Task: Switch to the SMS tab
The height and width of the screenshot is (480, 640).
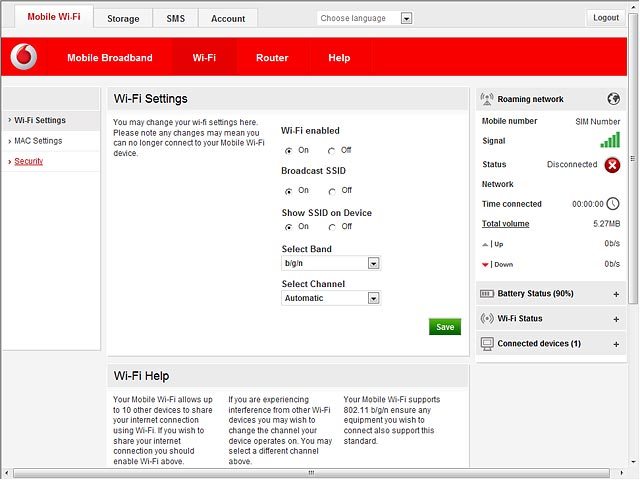Action: (x=176, y=18)
